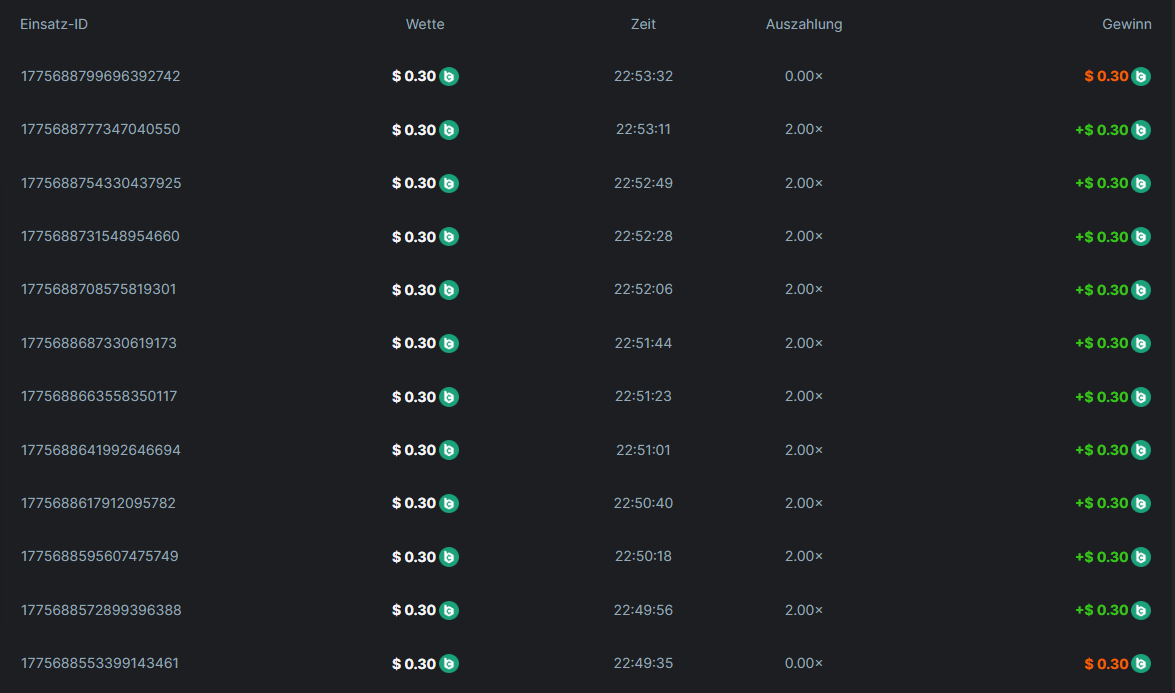Image resolution: width=1175 pixels, height=693 pixels.
Task: Click the Wette column header
Action: (x=425, y=24)
